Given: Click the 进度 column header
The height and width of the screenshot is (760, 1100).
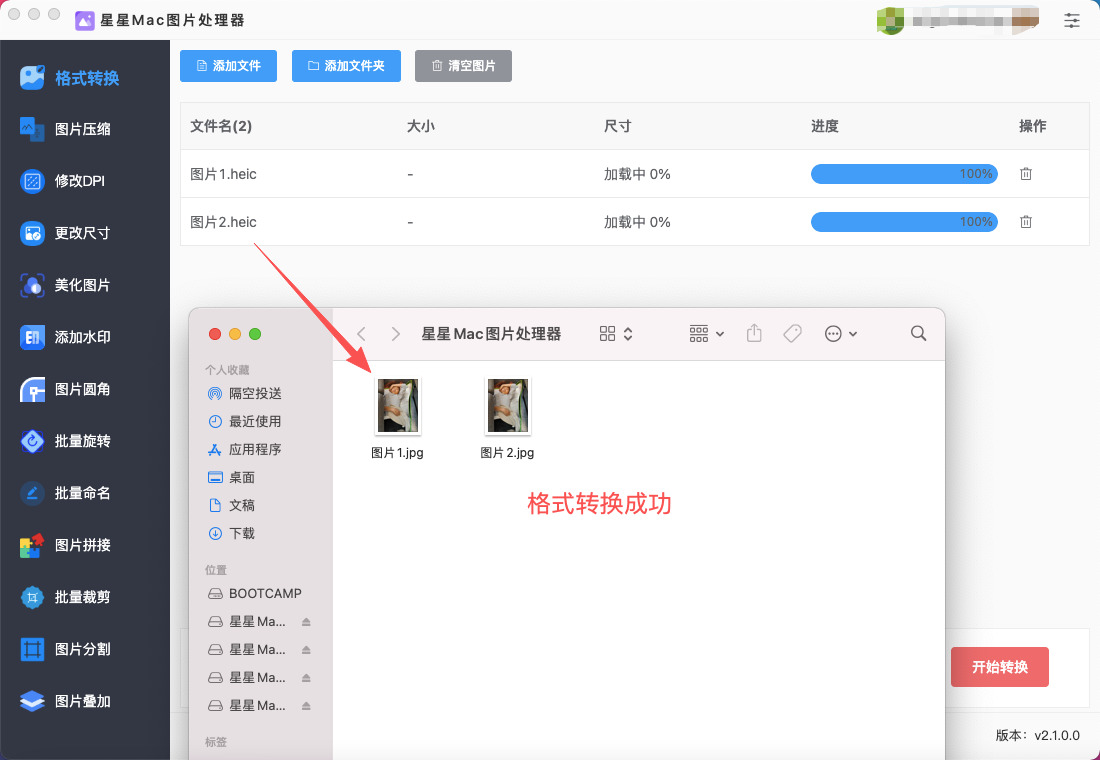Looking at the screenshot, I should point(825,126).
